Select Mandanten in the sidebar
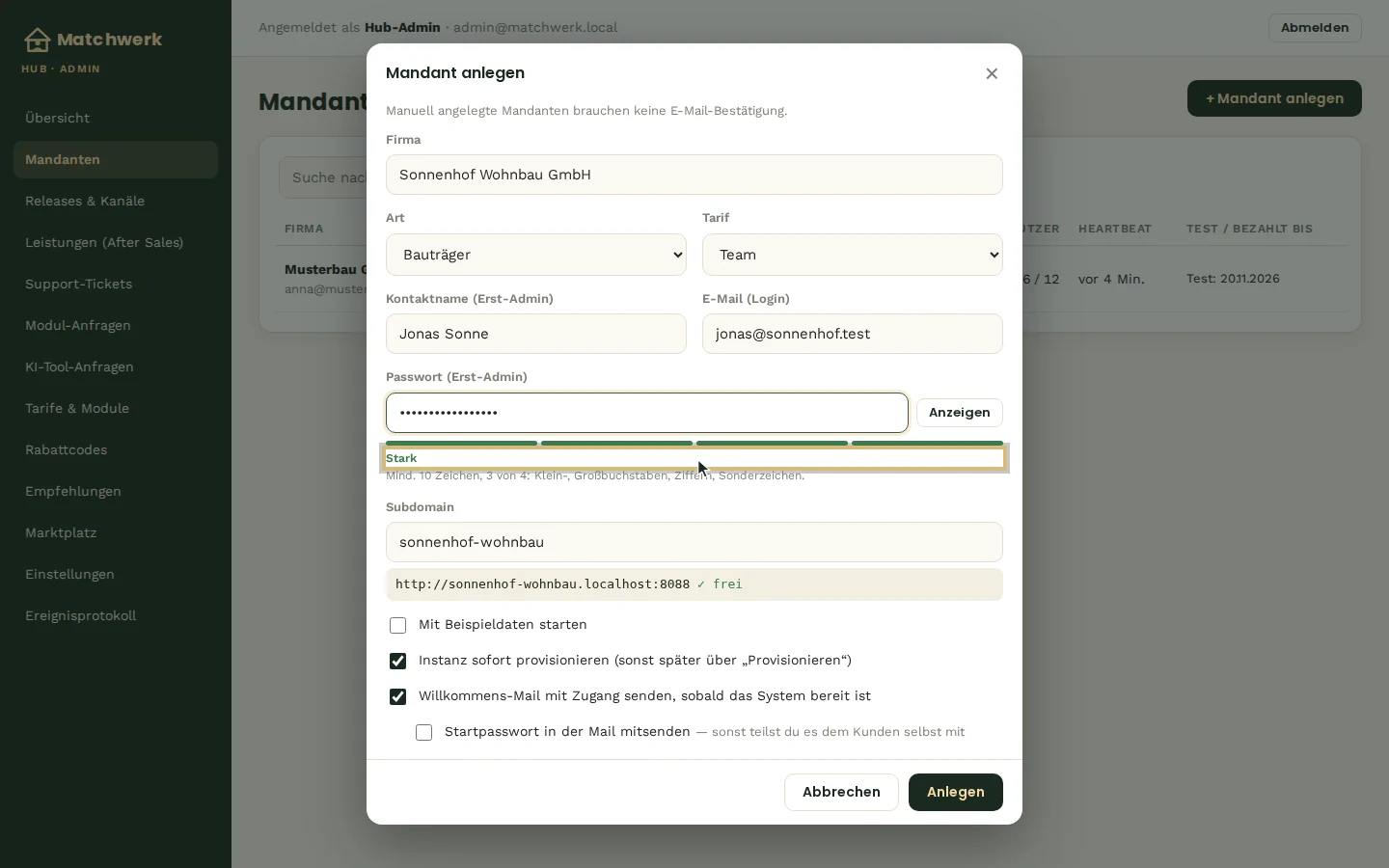Screen dimensions: 1389x868 (116, 159)
